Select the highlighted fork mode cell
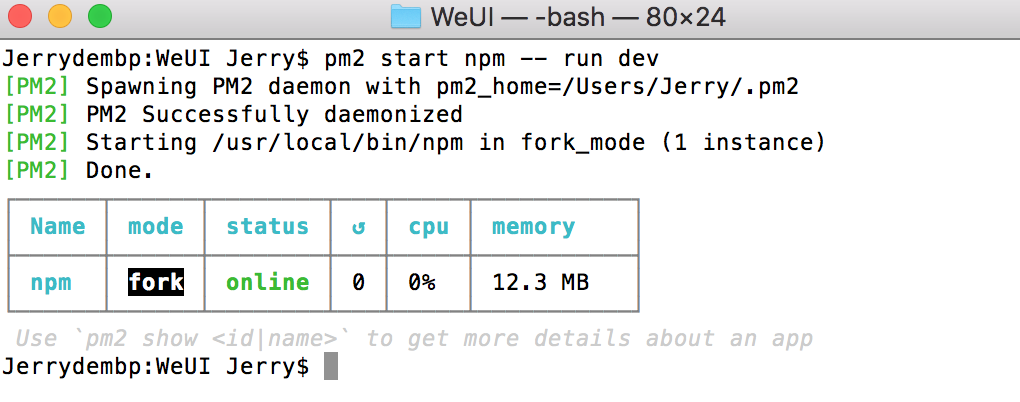Viewport: 1020px width, 402px height. 155,282
